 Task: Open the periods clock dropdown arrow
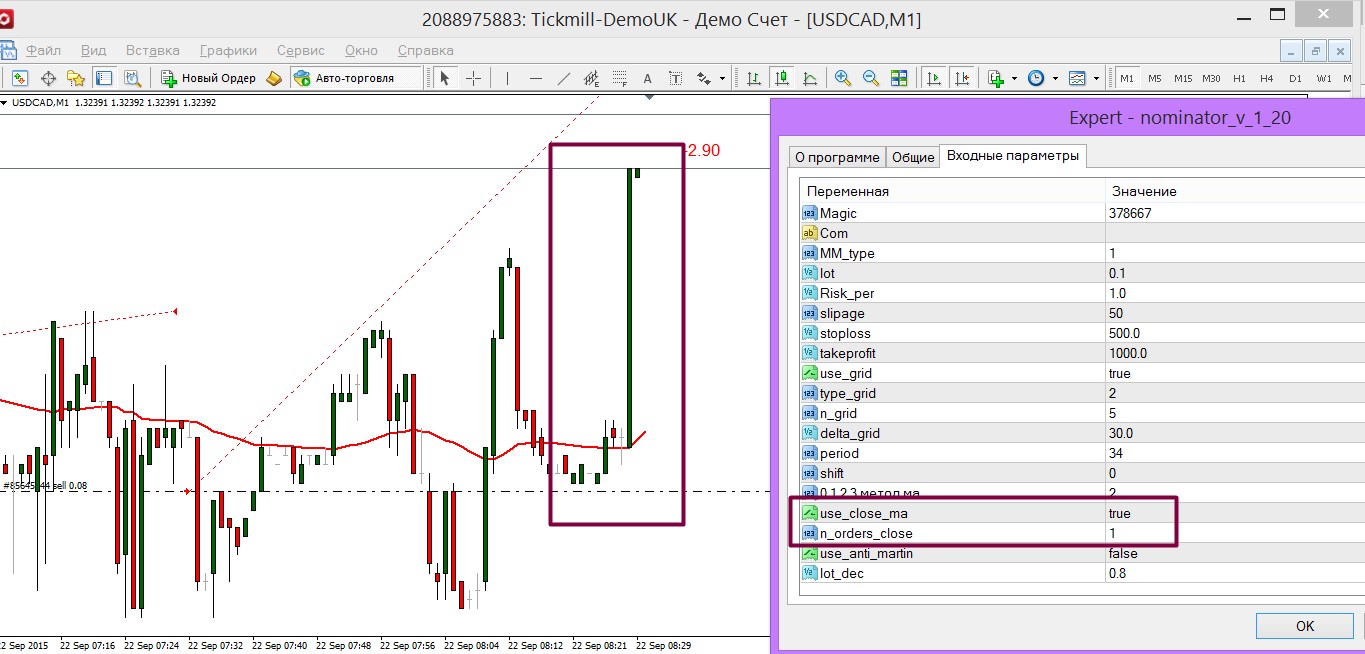coord(1055,78)
